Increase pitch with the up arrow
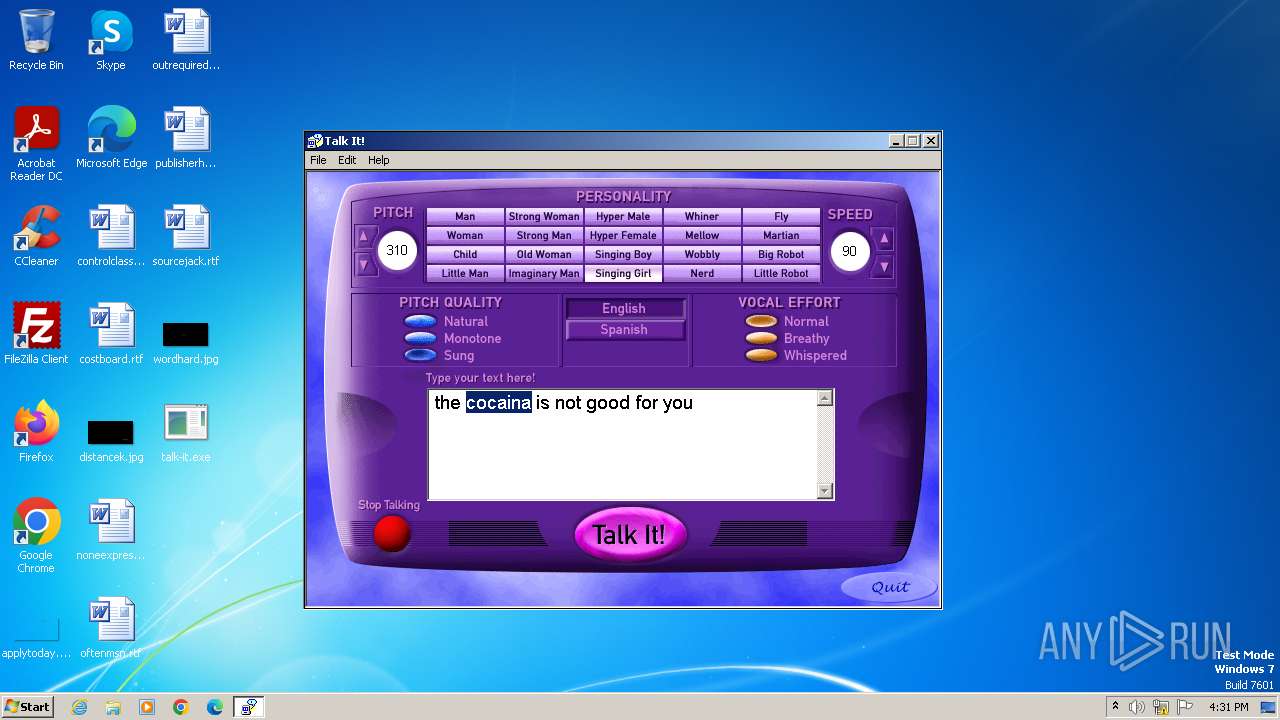 point(365,238)
